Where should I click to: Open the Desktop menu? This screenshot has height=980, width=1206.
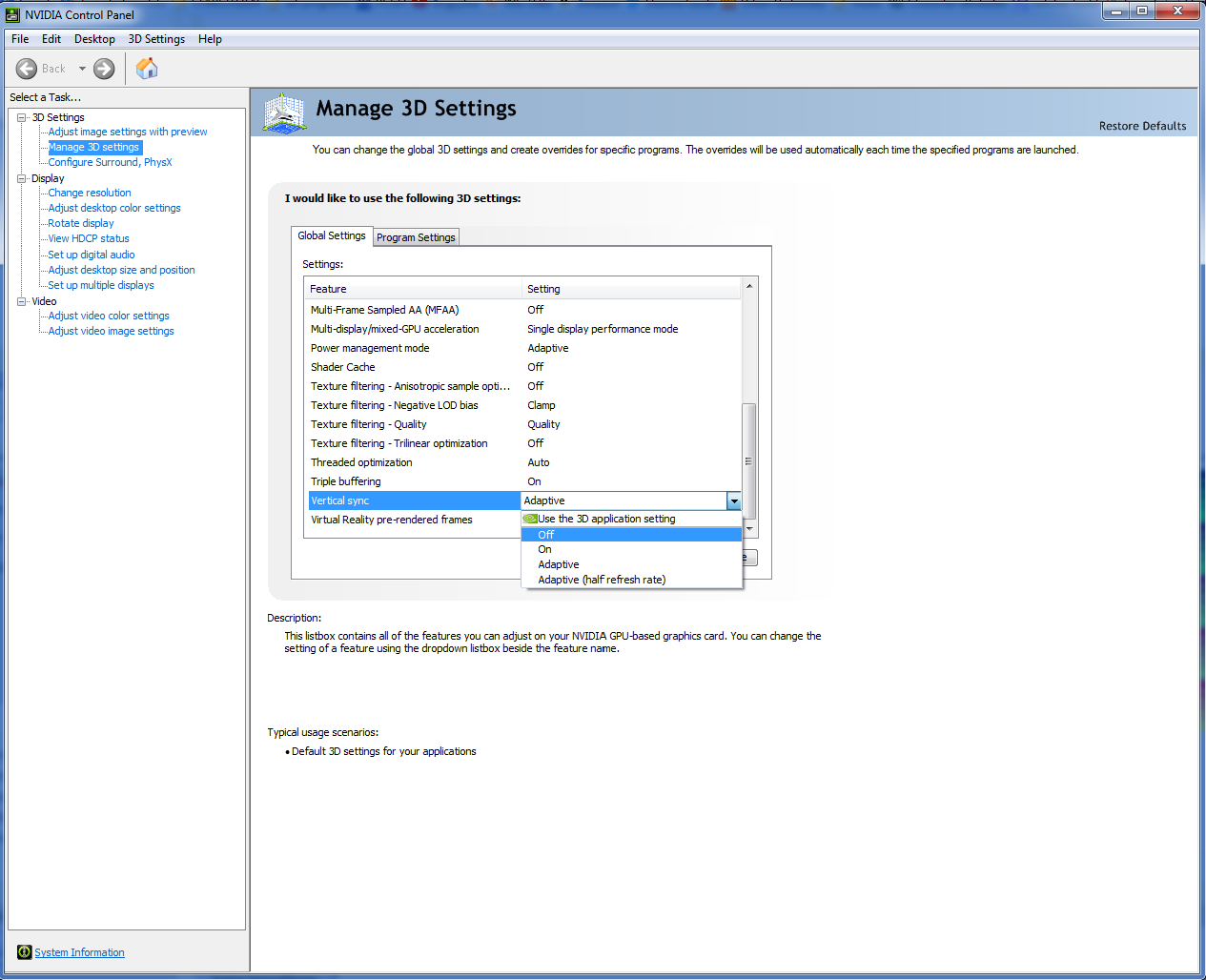pyautogui.click(x=94, y=39)
